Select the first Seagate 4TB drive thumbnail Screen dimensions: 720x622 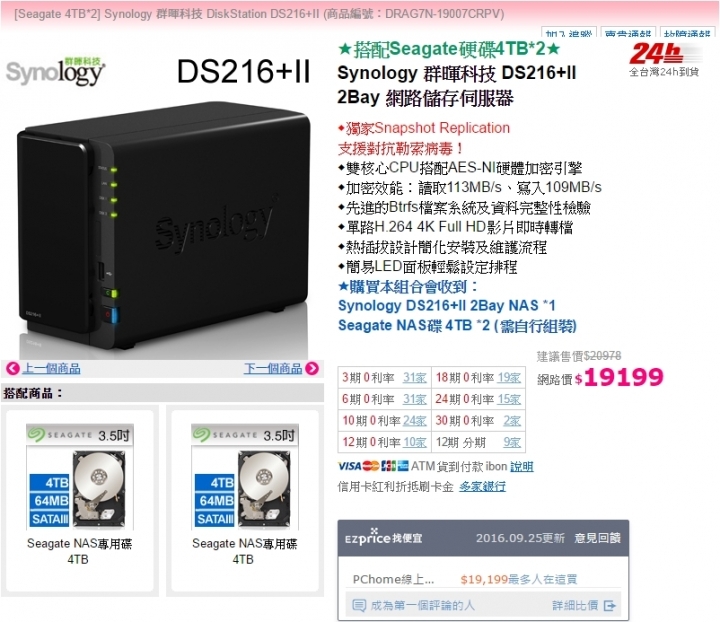[80, 477]
